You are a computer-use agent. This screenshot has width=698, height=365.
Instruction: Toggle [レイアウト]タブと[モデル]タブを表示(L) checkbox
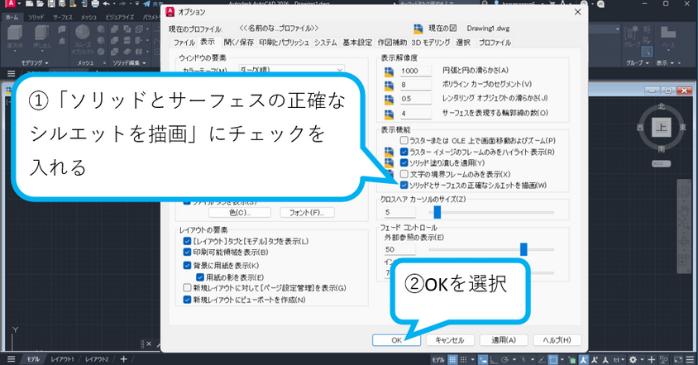pyautogui.click(x=187, y=241)
